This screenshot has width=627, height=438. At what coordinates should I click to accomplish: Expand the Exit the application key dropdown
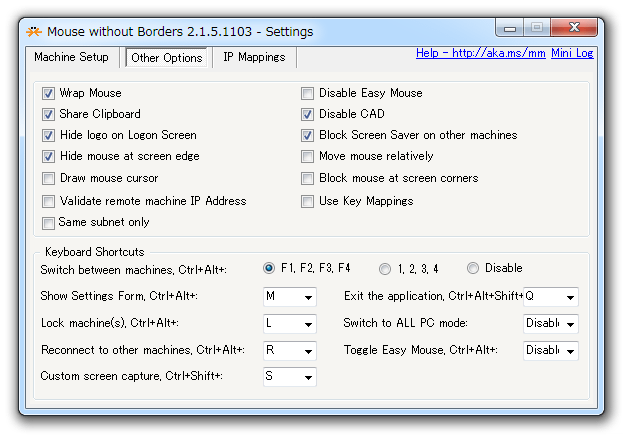(551, 297)
